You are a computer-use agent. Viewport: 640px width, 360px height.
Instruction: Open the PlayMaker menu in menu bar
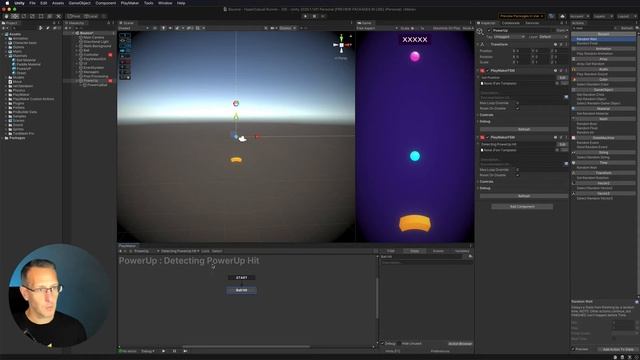pos(130,3)
